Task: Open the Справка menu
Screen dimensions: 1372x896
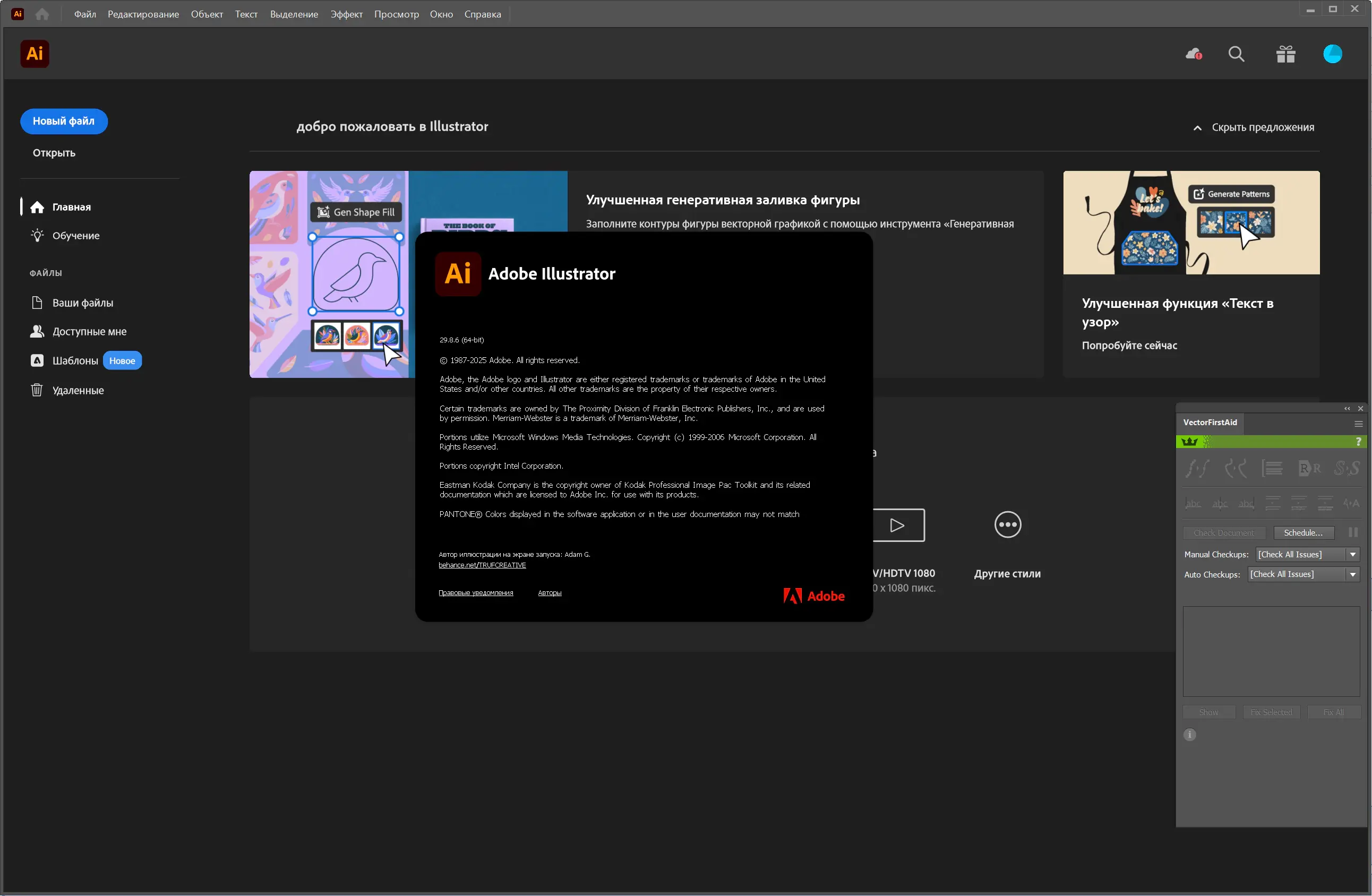Action: tap(482, 14)
